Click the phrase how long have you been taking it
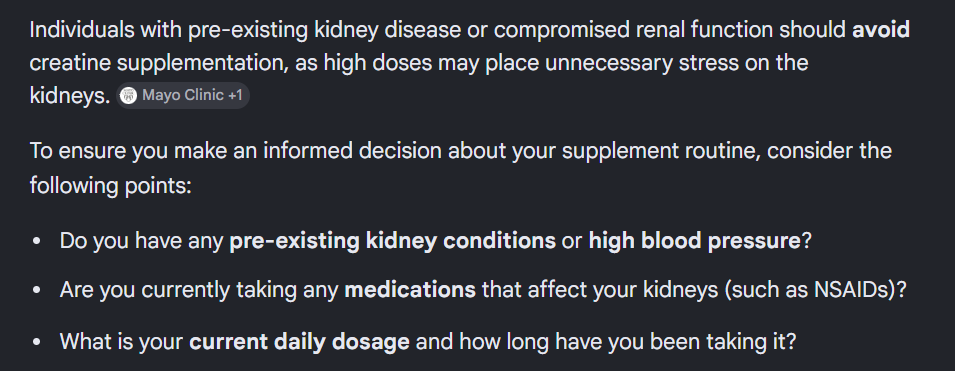955x371 pixels. tap(627, 342)
